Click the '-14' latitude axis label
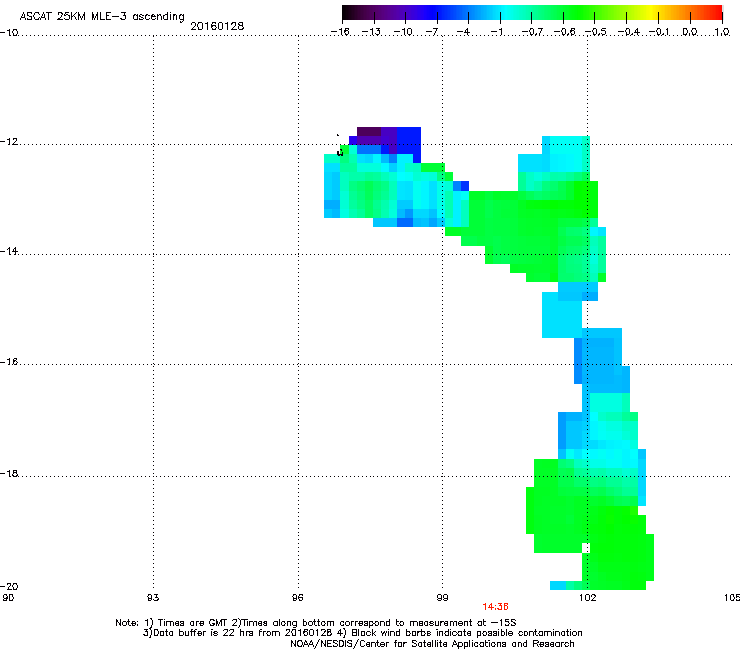Screen dimensions: 740x650 (9, 252)
